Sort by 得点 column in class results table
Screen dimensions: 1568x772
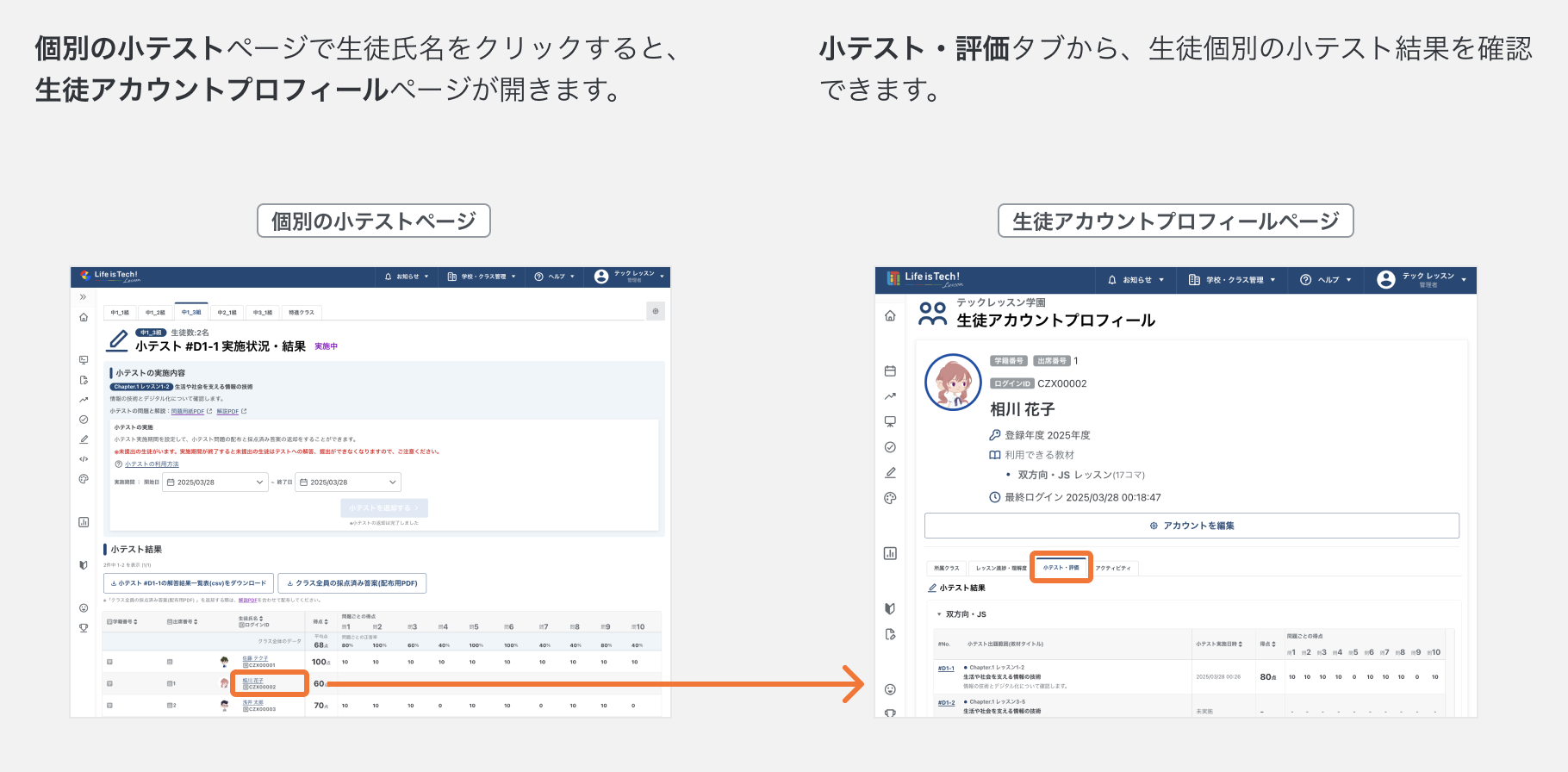point(320,621)
